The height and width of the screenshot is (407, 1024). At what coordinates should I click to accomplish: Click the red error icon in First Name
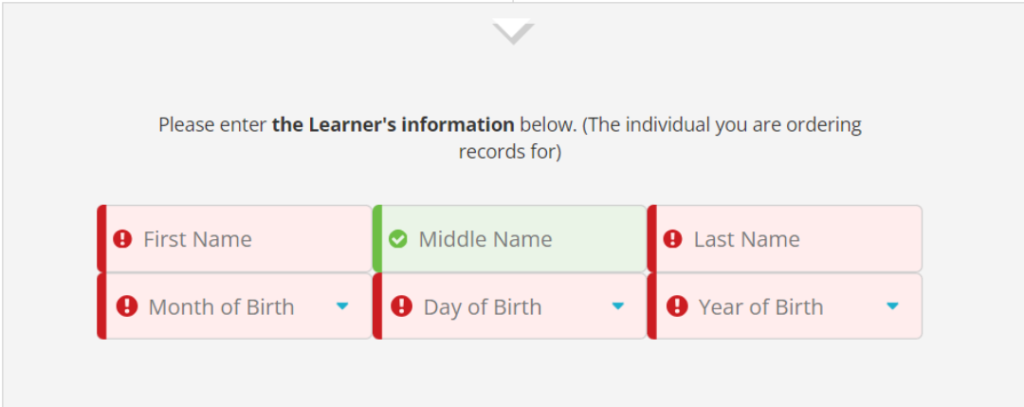(x=122, y=239)
